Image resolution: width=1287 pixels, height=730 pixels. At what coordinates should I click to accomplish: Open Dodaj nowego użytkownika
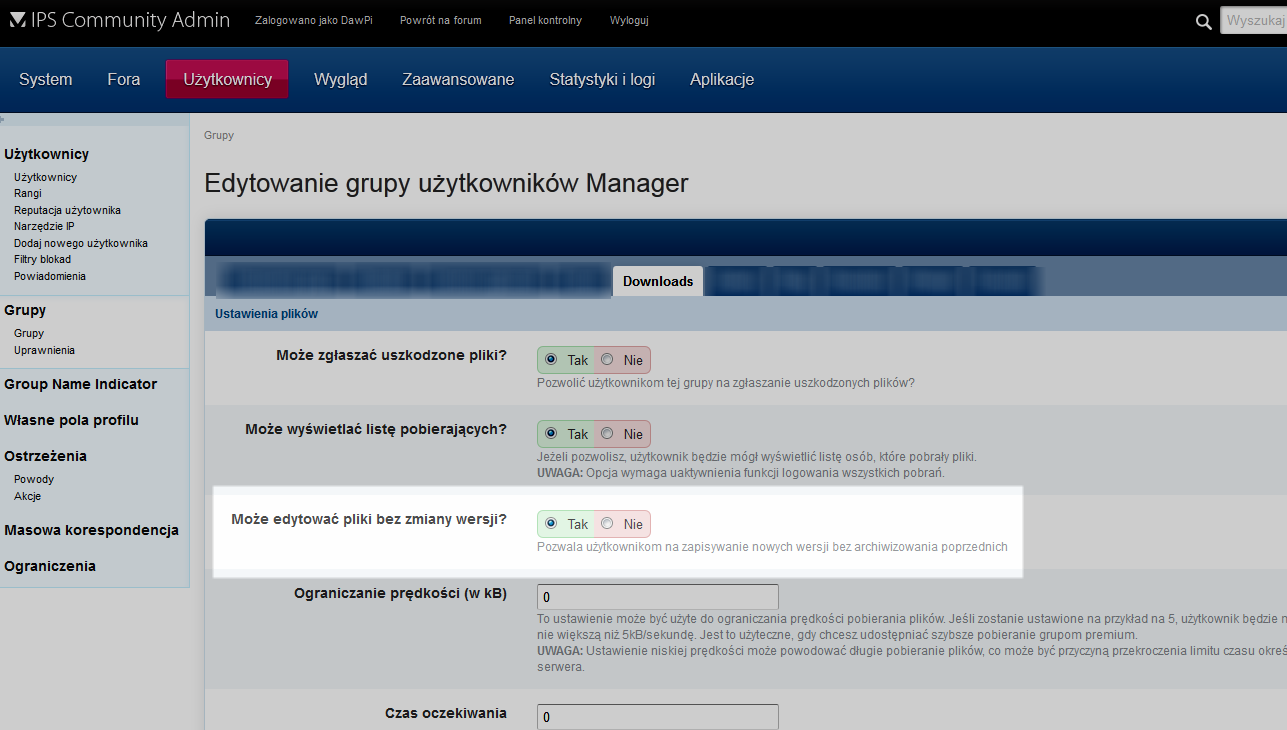tap(80, 242)
